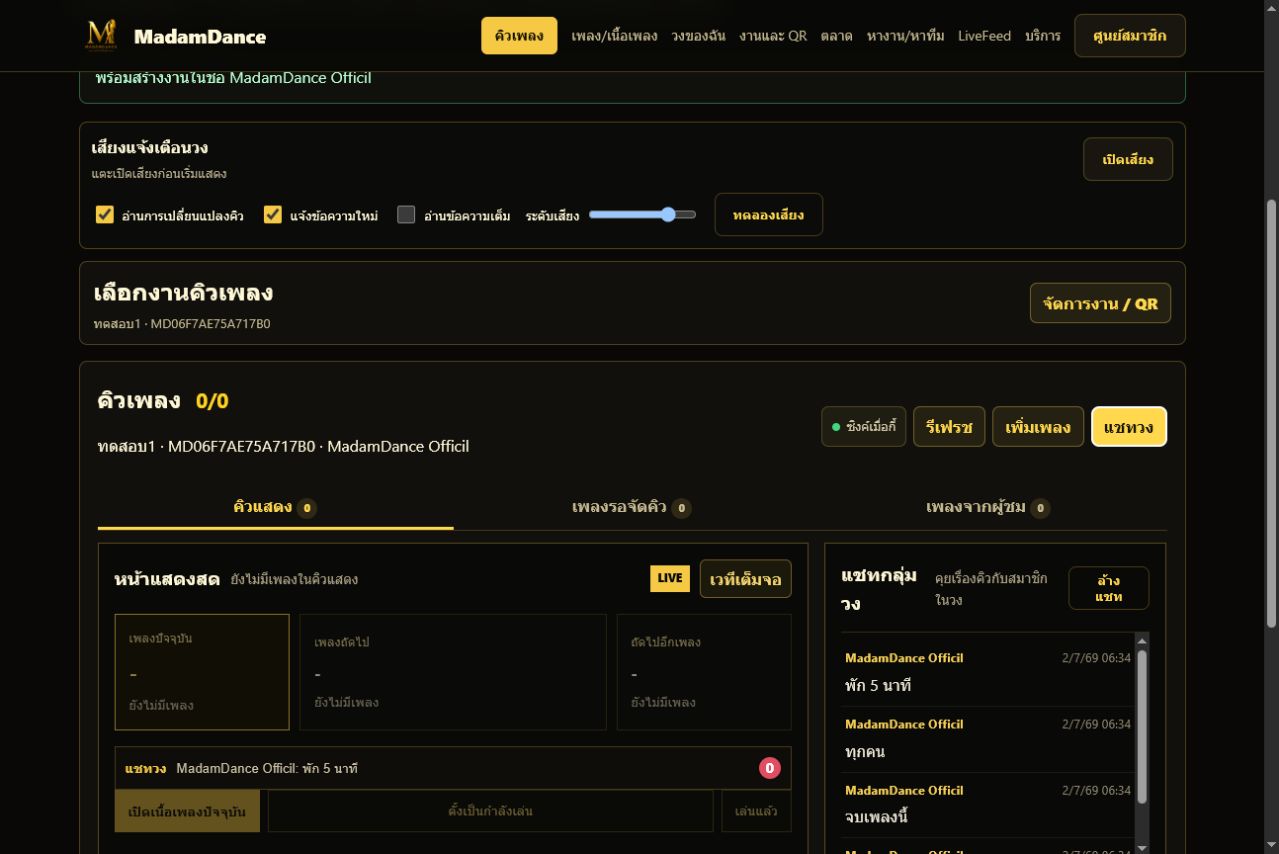Click the chat scrollbar up arrow

[x=1142, y=640]
